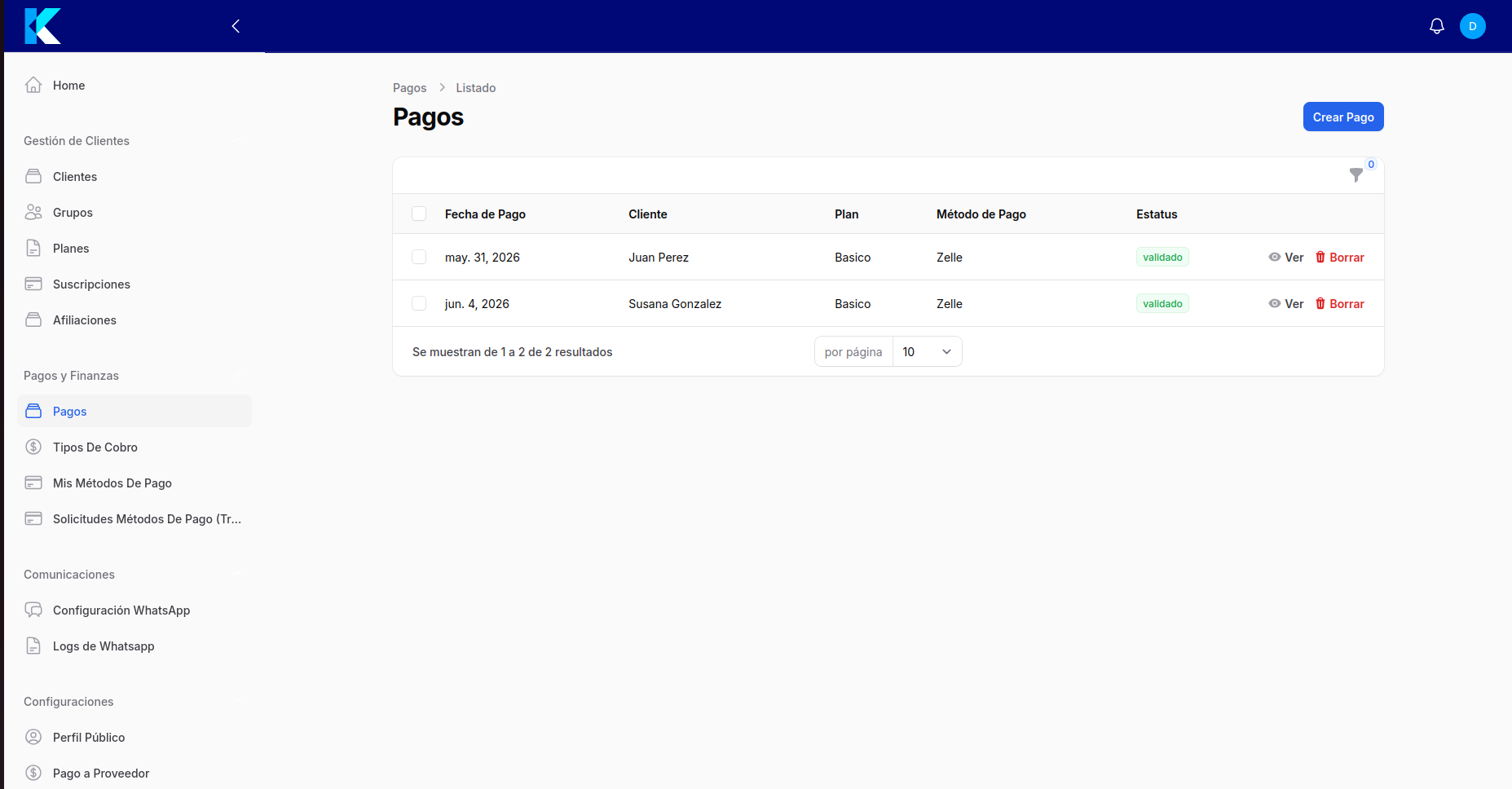Click the Tipos De Cobro dollar icon

pos(33,447)
